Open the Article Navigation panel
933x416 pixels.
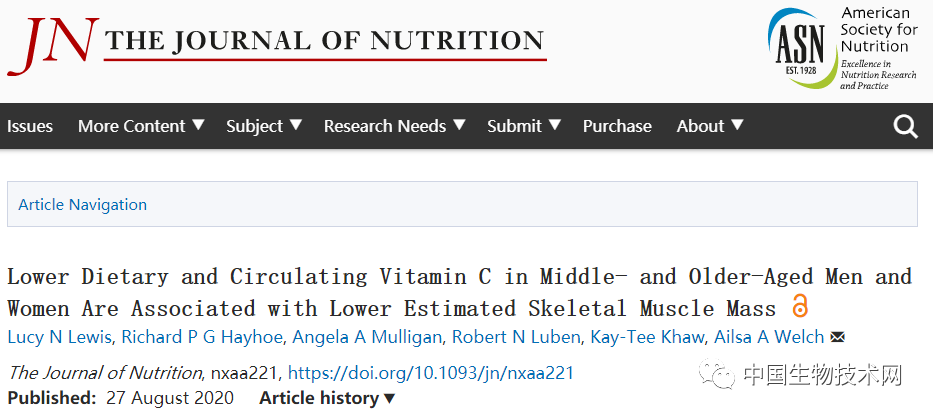(83, 204)
